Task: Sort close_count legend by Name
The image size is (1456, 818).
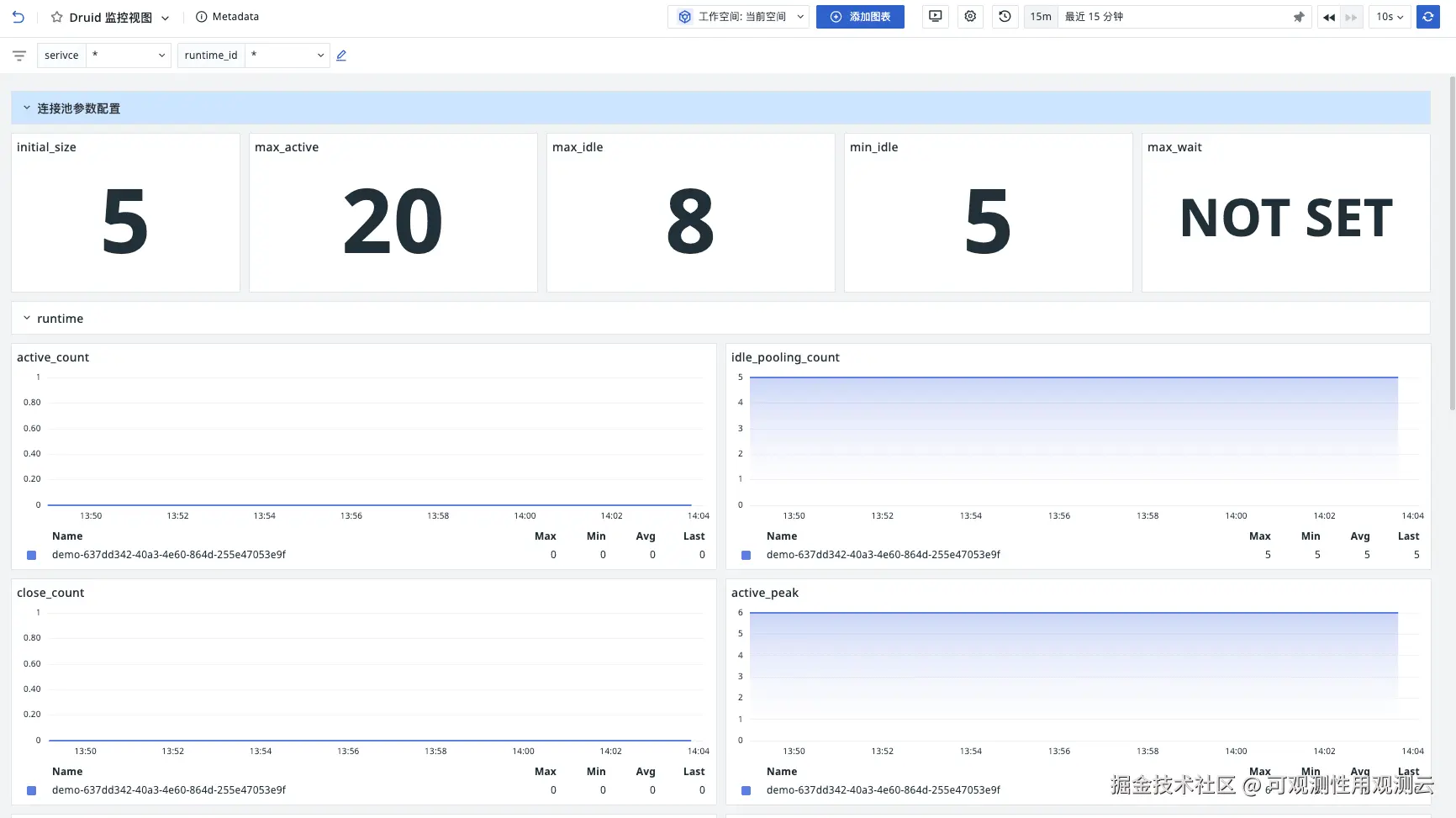Action: (x=67, y=772)
